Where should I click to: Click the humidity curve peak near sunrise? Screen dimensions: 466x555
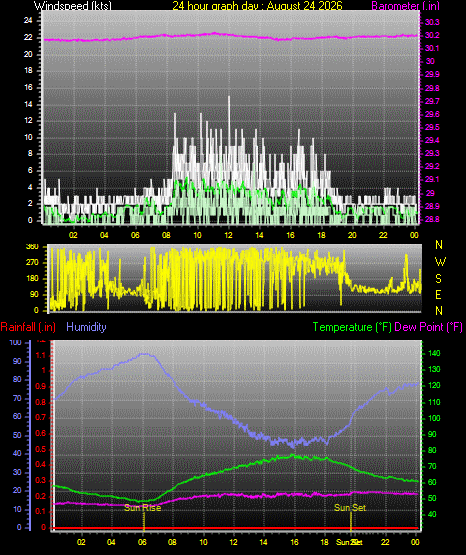(145, 354)
